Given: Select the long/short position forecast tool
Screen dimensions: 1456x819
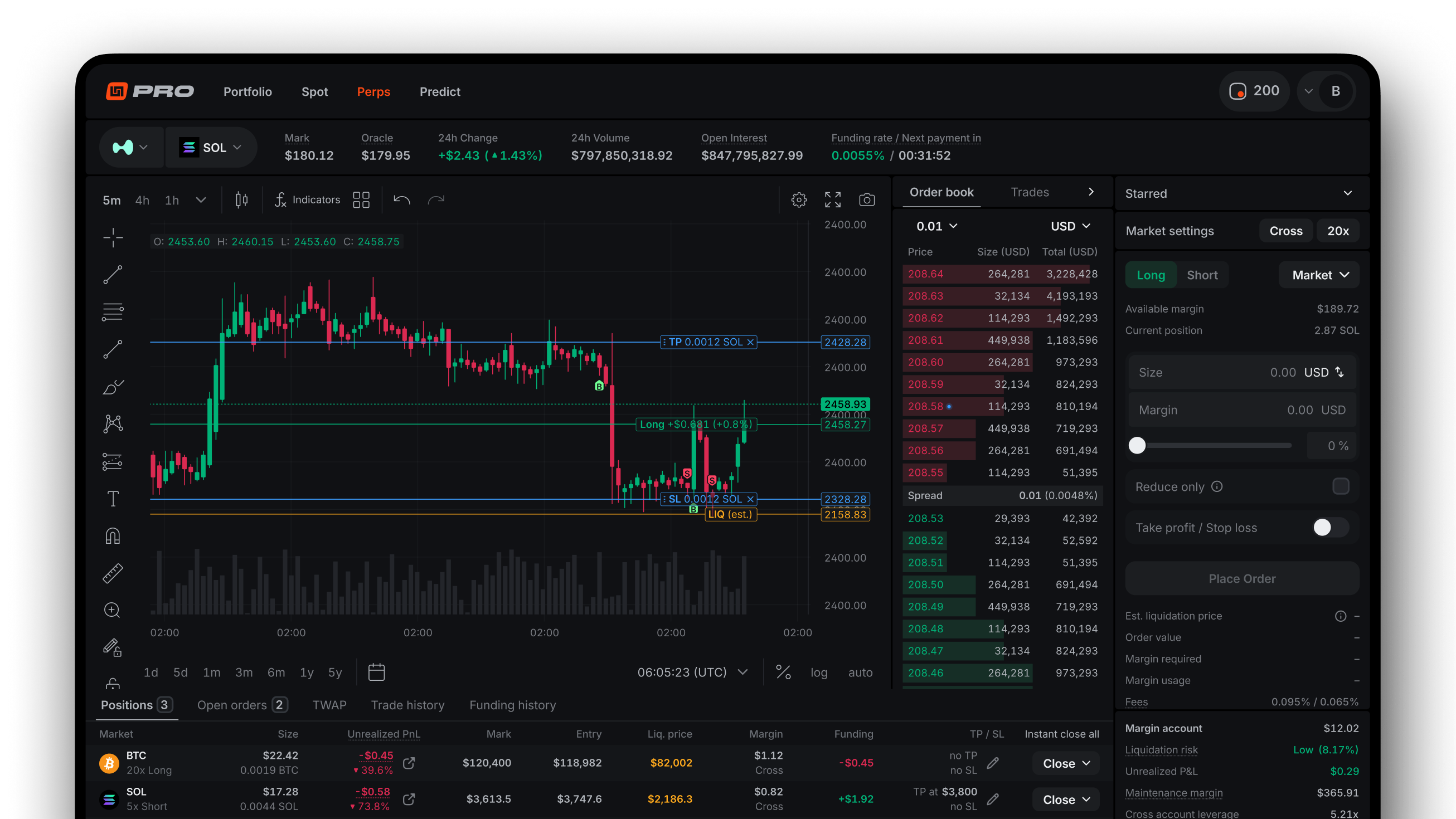Looking at the screenshot, I should 113,461.
